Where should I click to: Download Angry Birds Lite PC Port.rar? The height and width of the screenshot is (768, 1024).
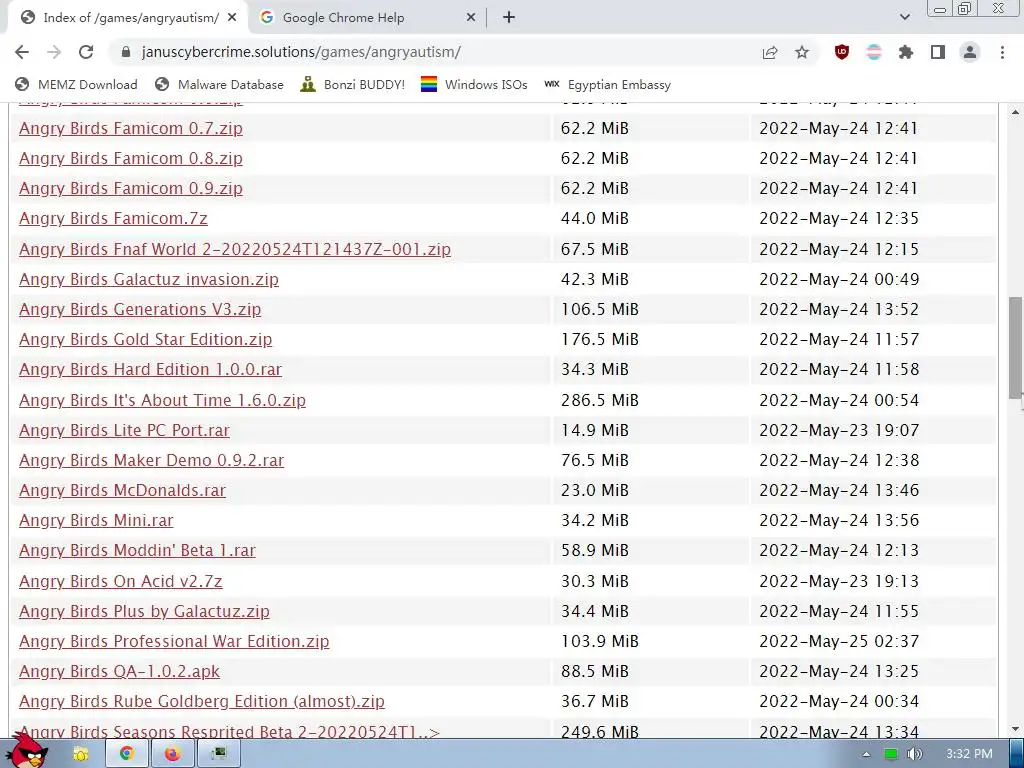click(124, 430)
